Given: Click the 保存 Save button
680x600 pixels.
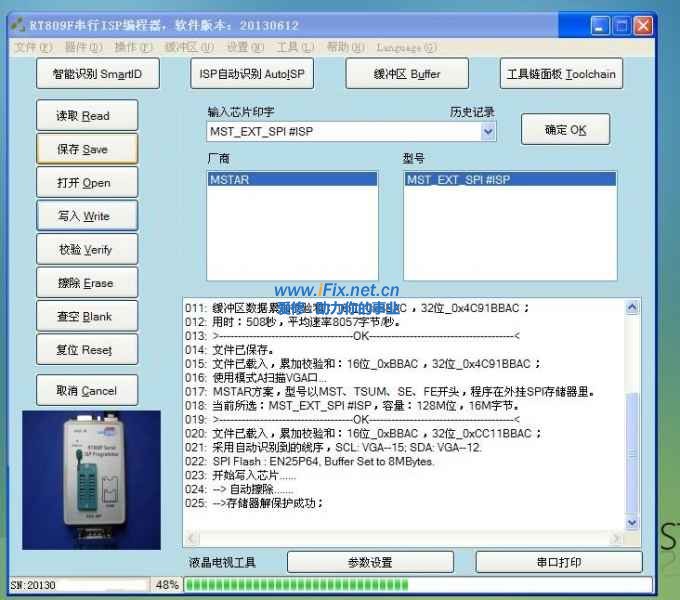Looking at the screenshot, I should (x=87, y=149).
